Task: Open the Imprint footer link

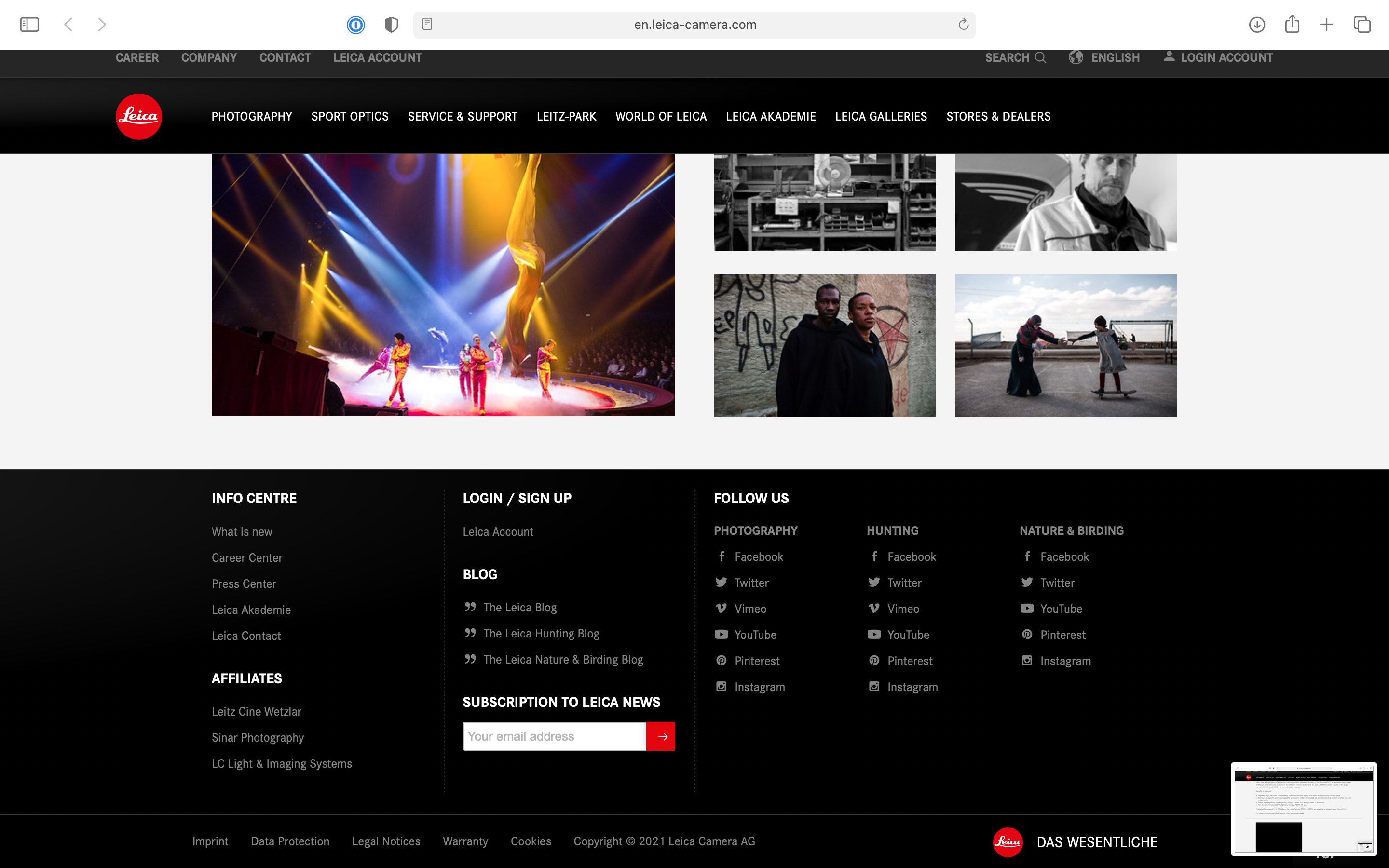Action: [x=211, y=841]
